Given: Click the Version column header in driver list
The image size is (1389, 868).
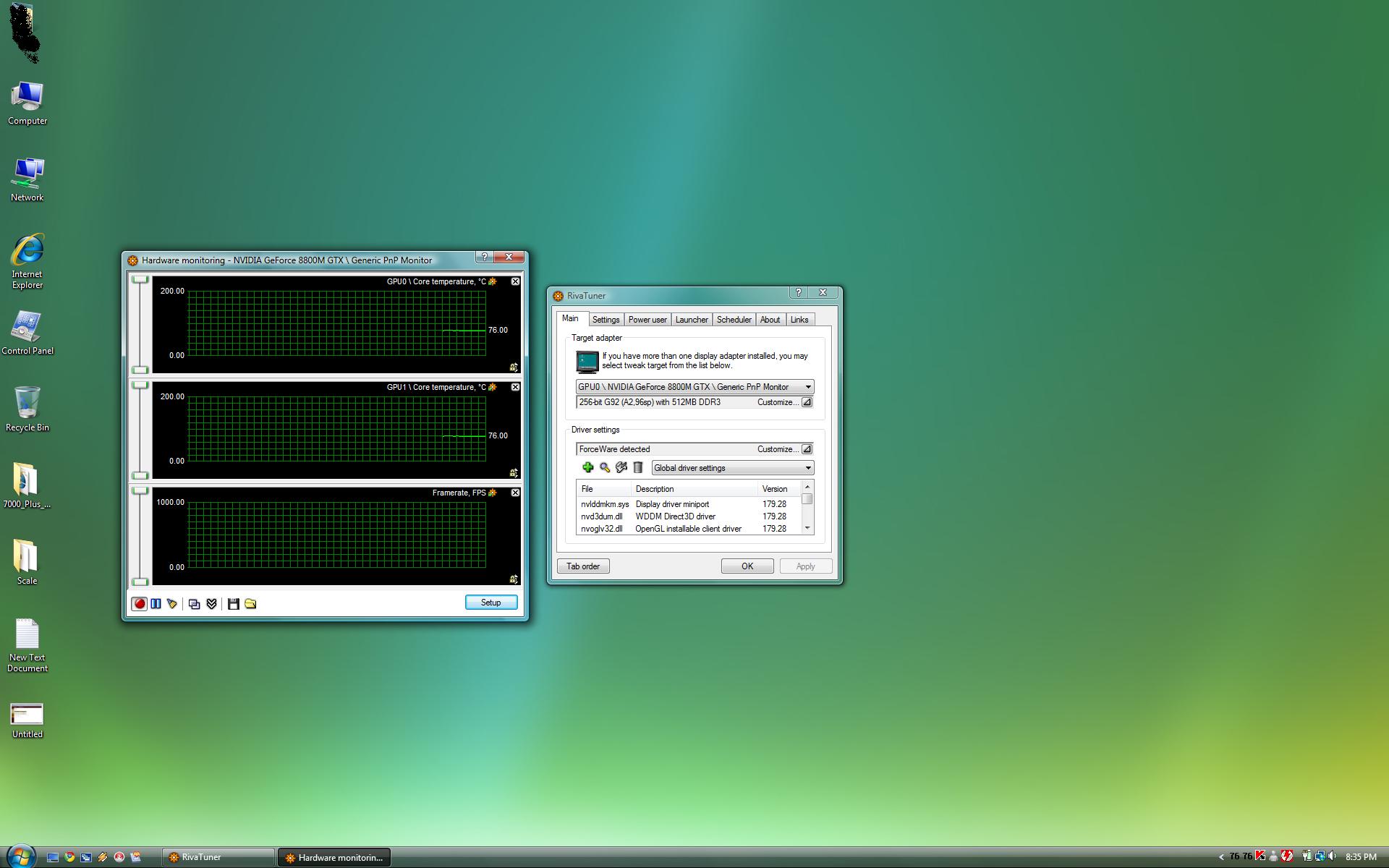Looking at the screenshot, I should 779,489.
